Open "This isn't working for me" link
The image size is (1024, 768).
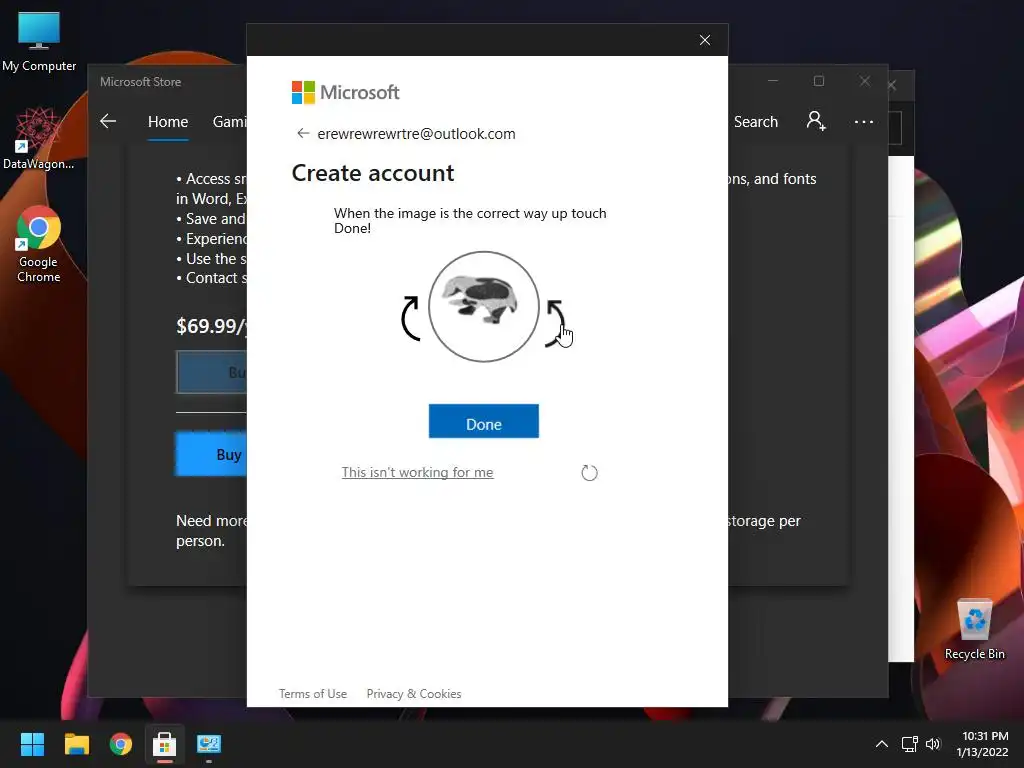click(417, 472)
